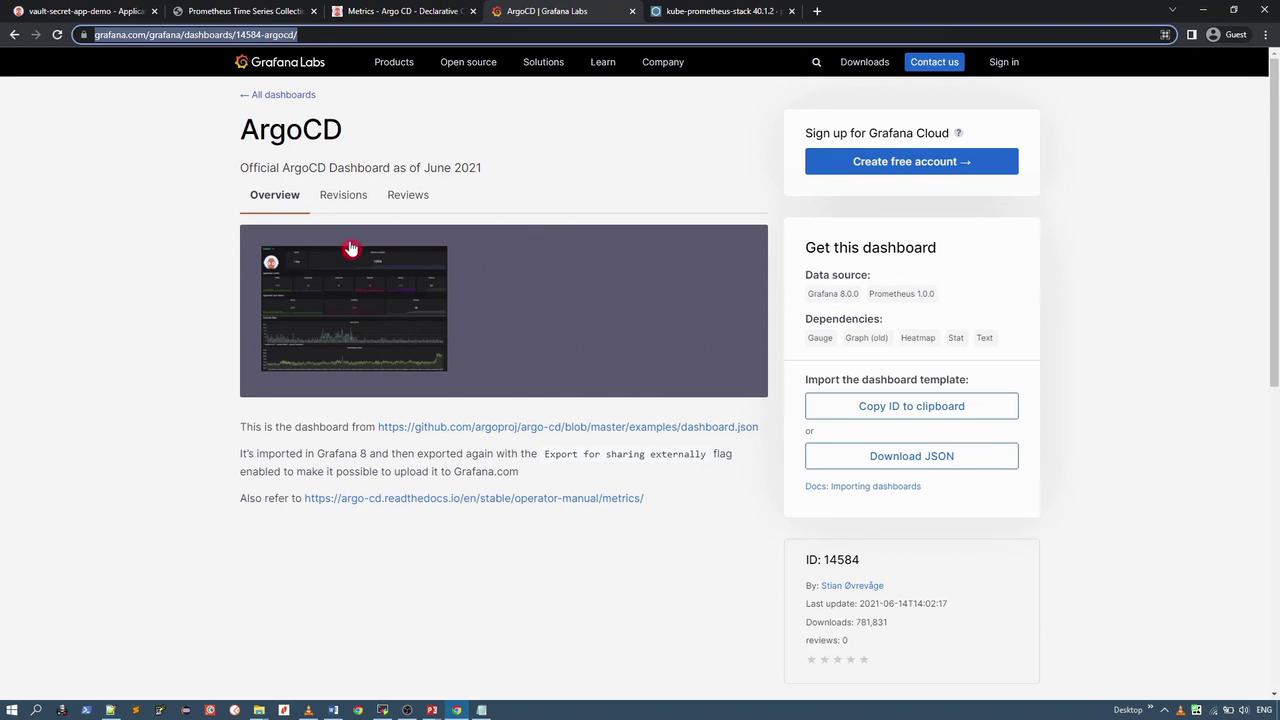
Task: Open Docs: Importing dashboards link
Action: [863, 487]
